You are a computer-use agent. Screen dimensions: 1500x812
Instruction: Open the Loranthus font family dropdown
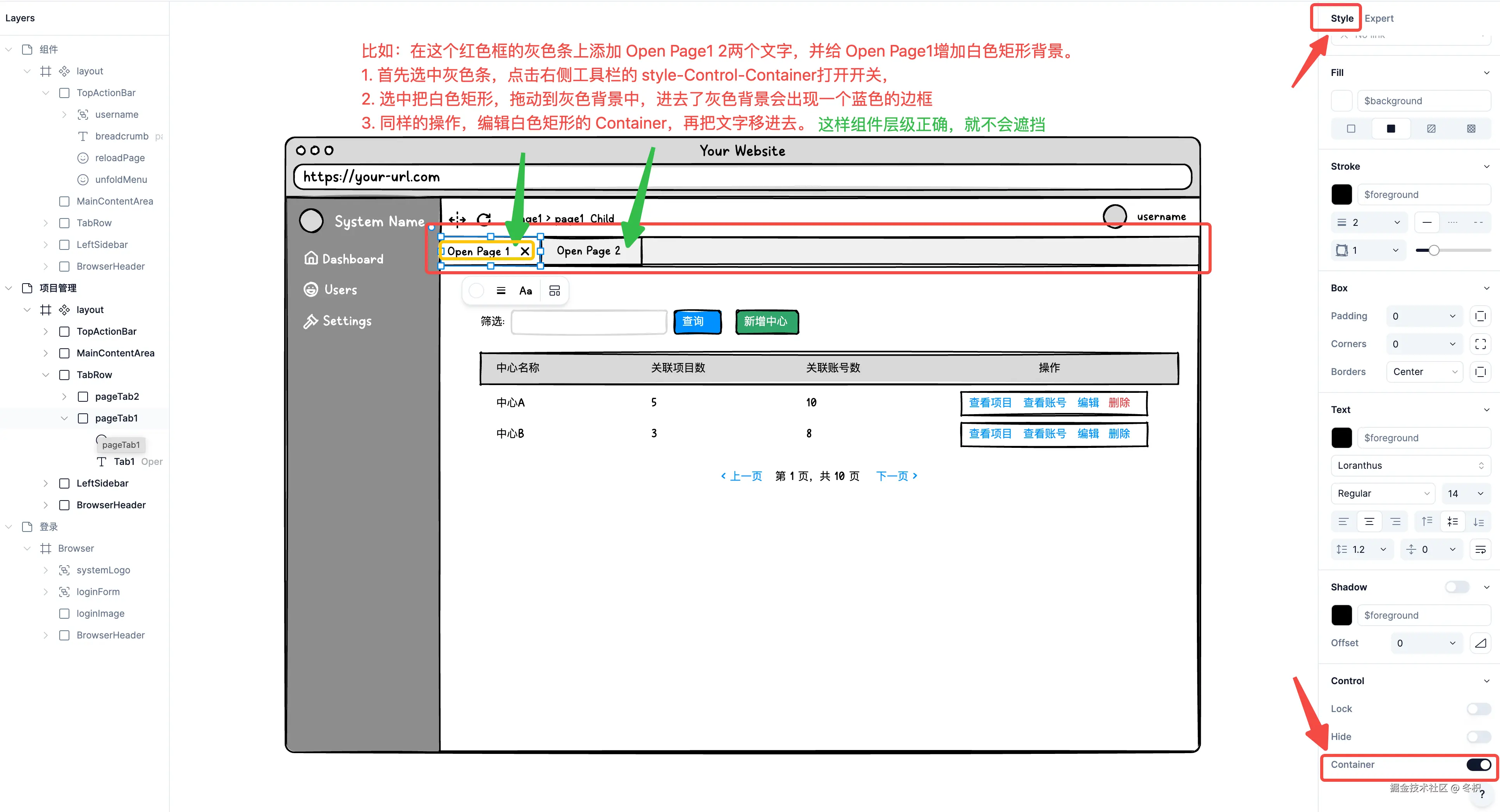(1410, 466)
